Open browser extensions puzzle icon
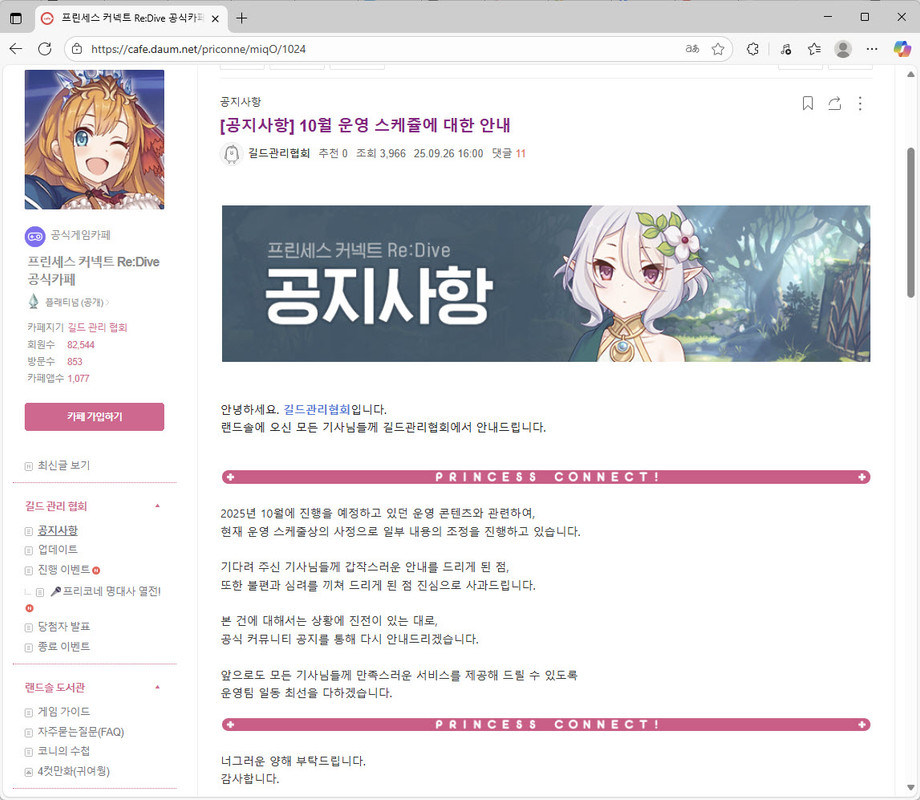This screenshot has width=920, height=800. pyautogui.click(x=753, y=49)
